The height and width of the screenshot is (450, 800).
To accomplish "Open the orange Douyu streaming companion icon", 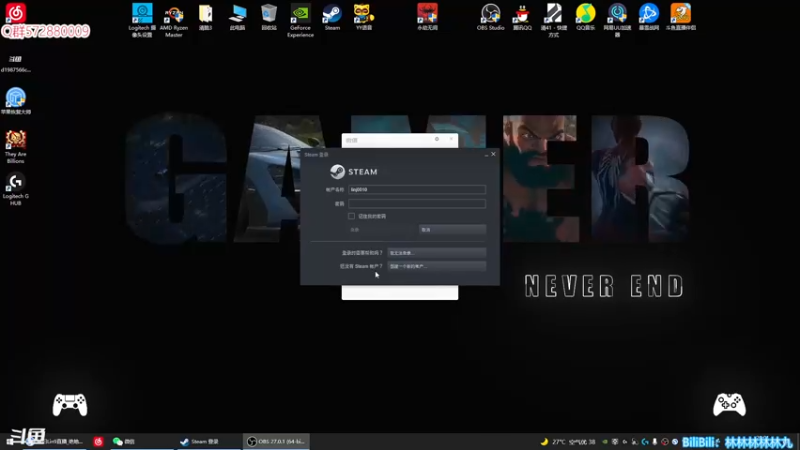I will coord(680,17).
